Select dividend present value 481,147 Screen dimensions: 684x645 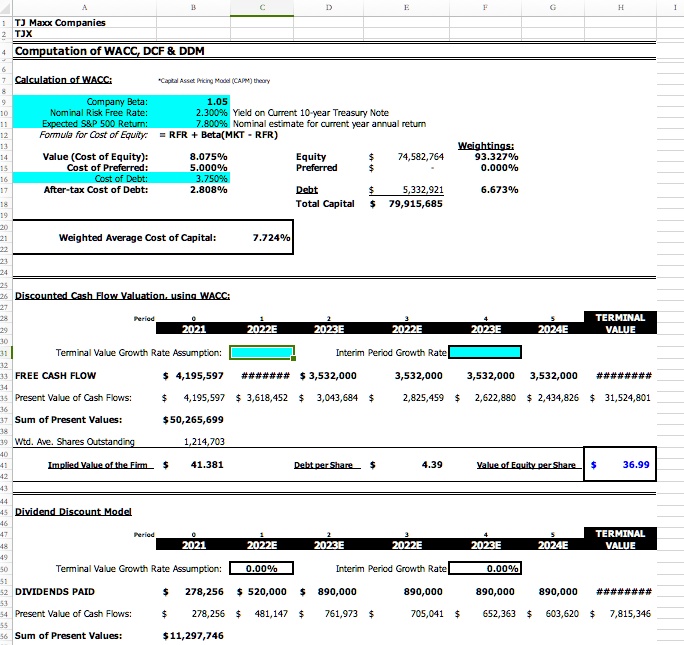(271, 614)
